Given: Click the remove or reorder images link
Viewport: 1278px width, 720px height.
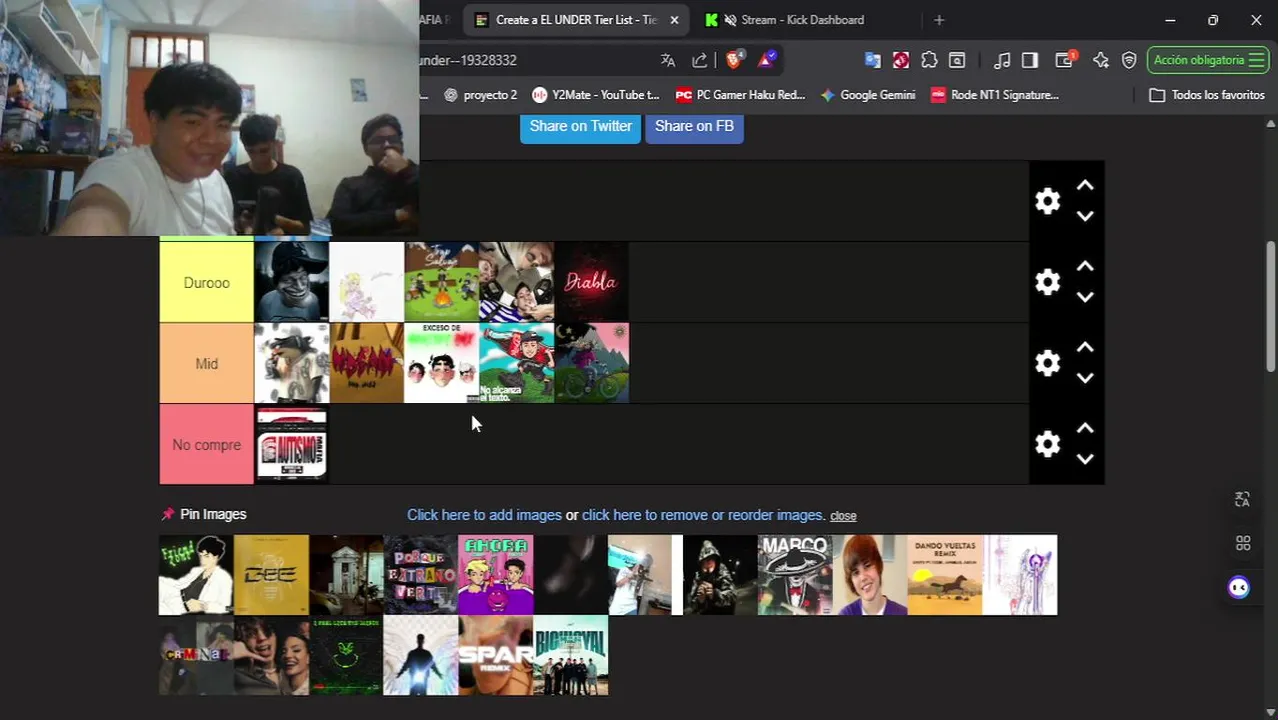Looking at the screenshot, I should (703, 515).
